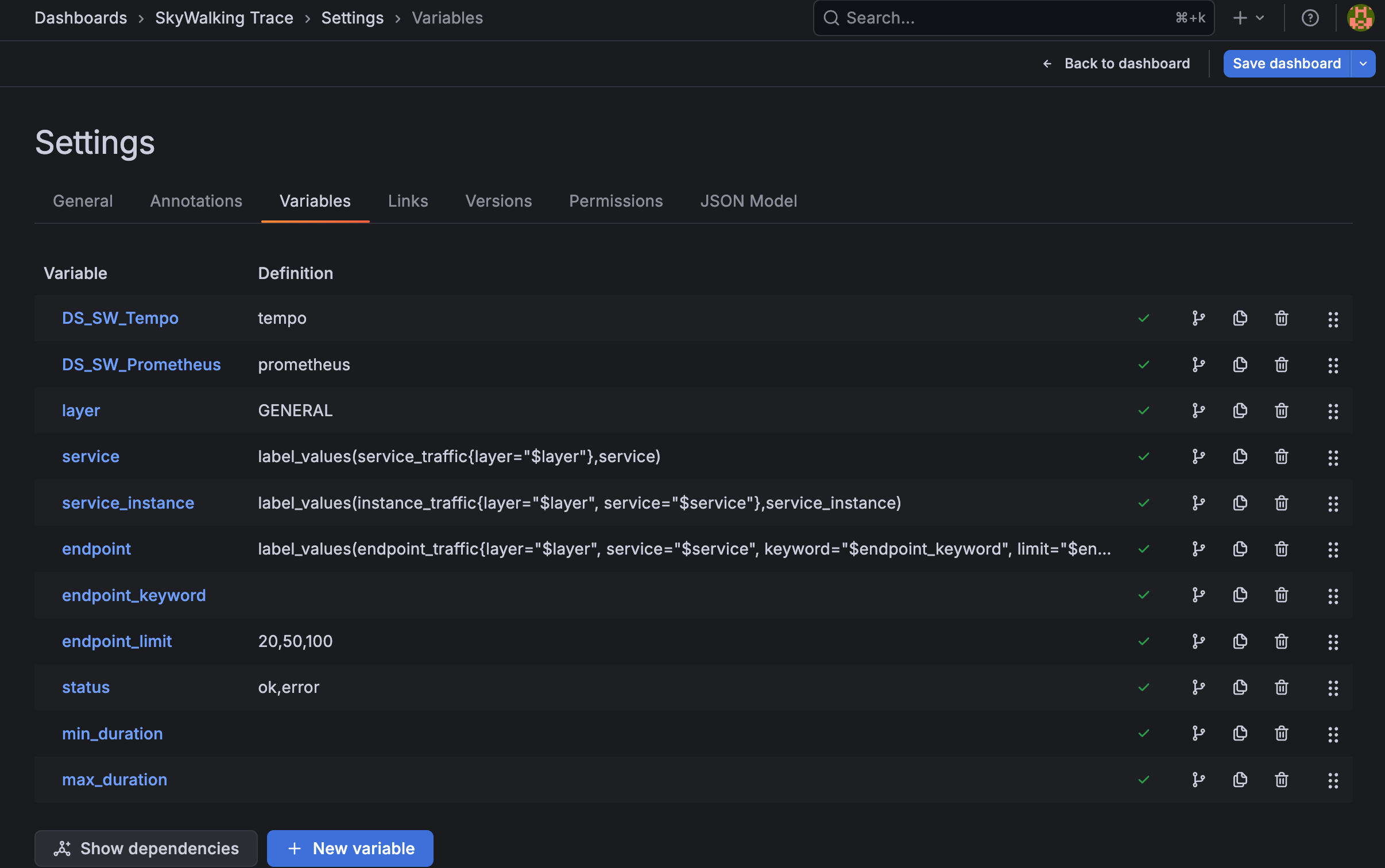Delete the DS_SW_Tempo variable
This screenshot has height=868, width=1385.
click(1281, 318)
